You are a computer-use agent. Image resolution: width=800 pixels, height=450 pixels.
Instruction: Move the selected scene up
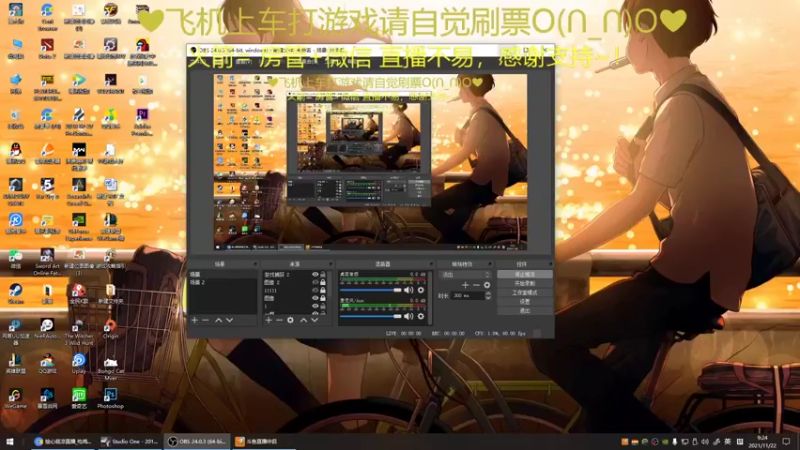pos(218,320)
